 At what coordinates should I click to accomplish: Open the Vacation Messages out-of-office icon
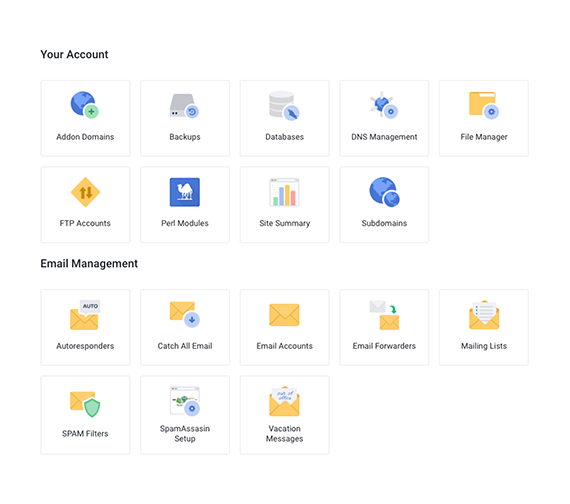[284, 401]
